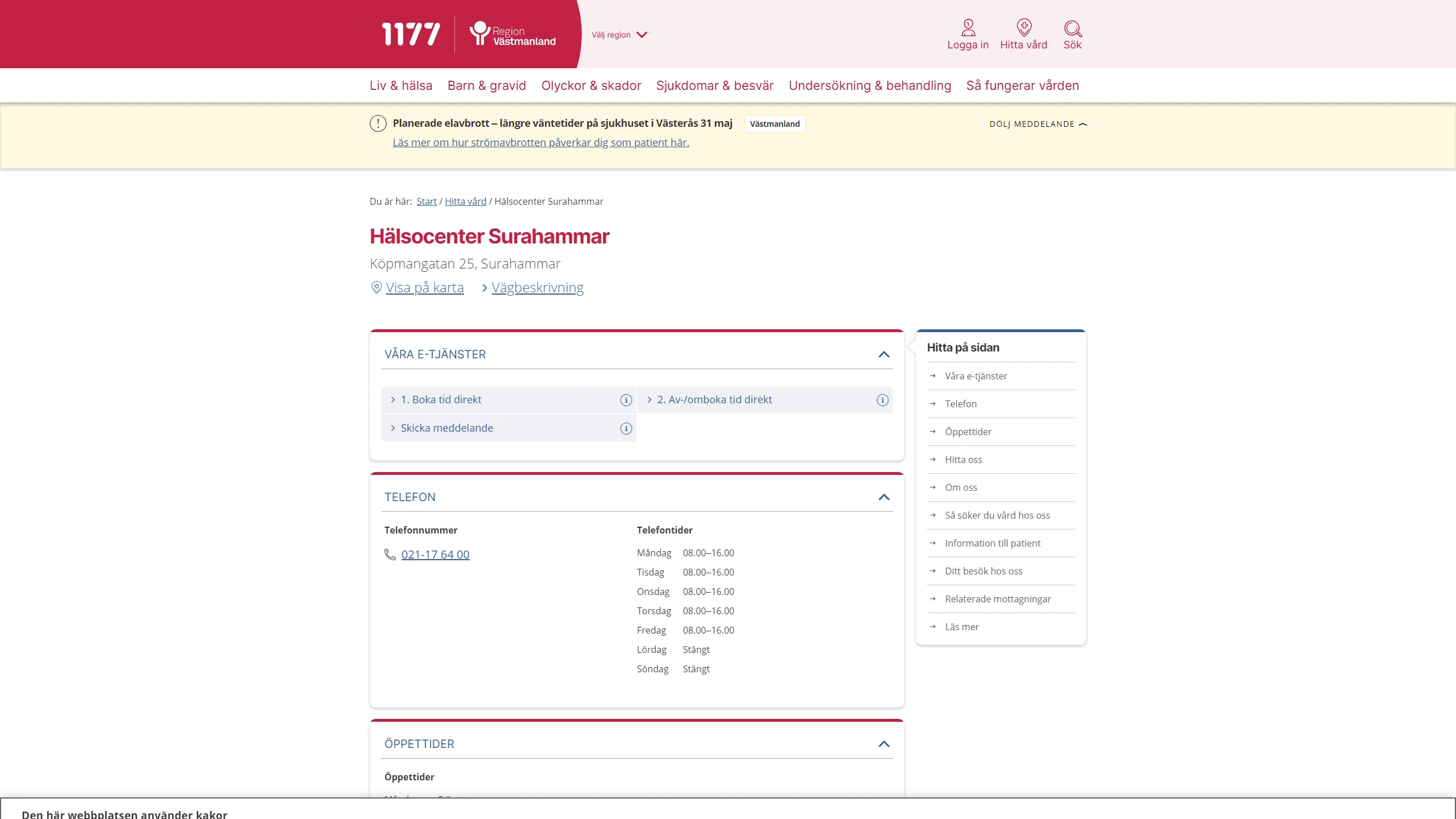Go to Start breadcrumb link
1456x819 pixels.
coord(427,201)
